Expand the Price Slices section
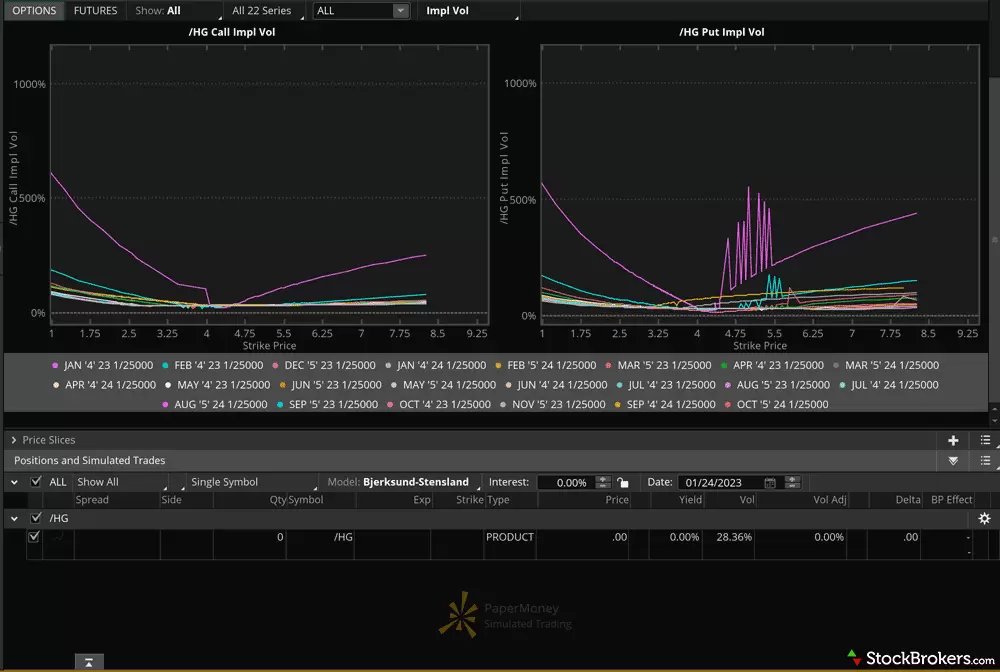The height and width of the screenshot is (672, 1000). (x=14, y=440)
